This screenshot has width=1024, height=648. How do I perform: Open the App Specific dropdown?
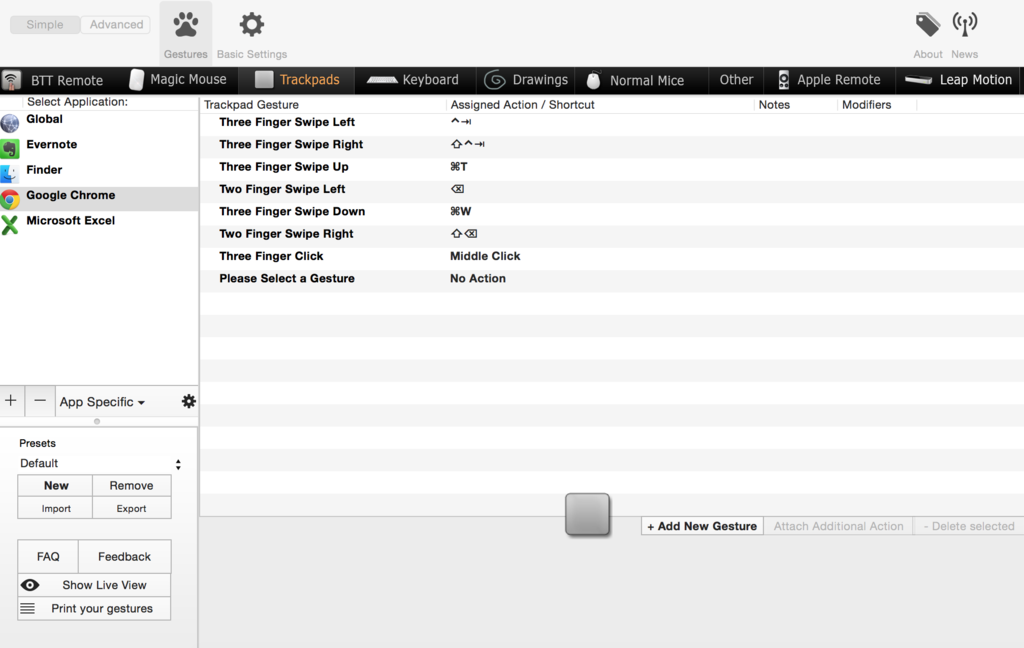[x=103, y=402]
